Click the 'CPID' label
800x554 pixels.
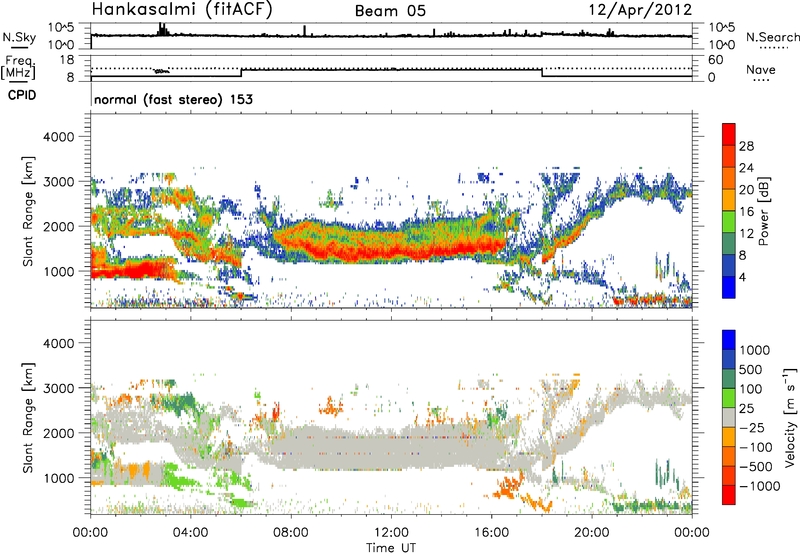coord(22,95)
